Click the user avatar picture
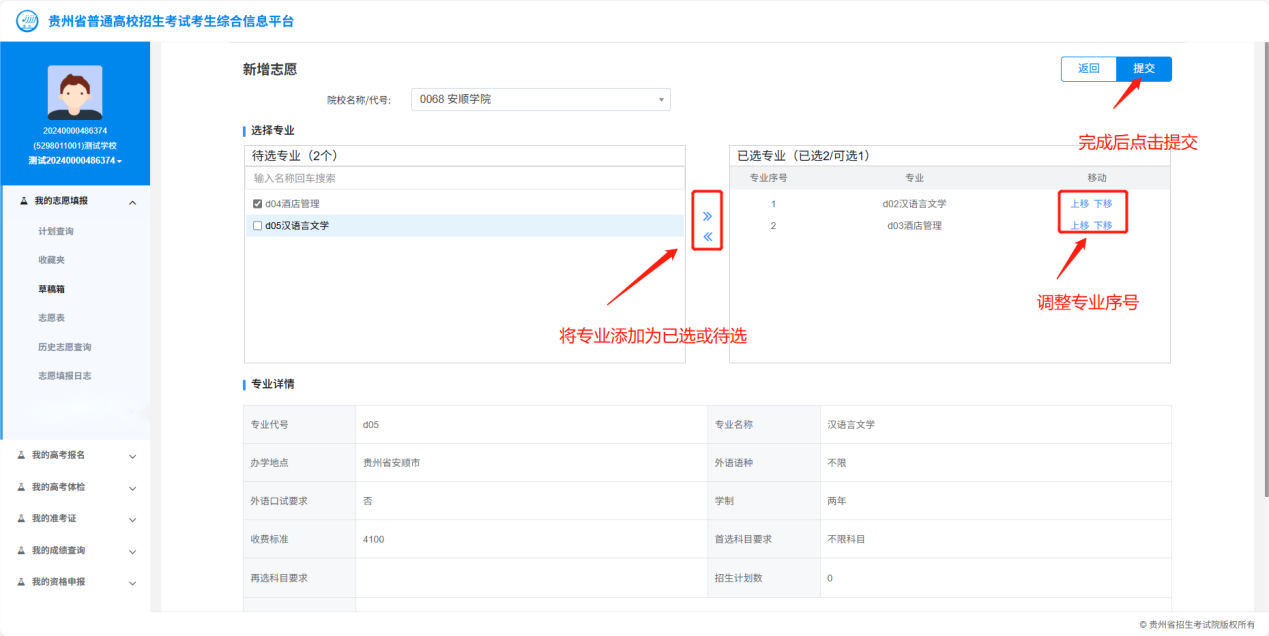Viewport: 1269px width, 636px height. tap(75, 93)
